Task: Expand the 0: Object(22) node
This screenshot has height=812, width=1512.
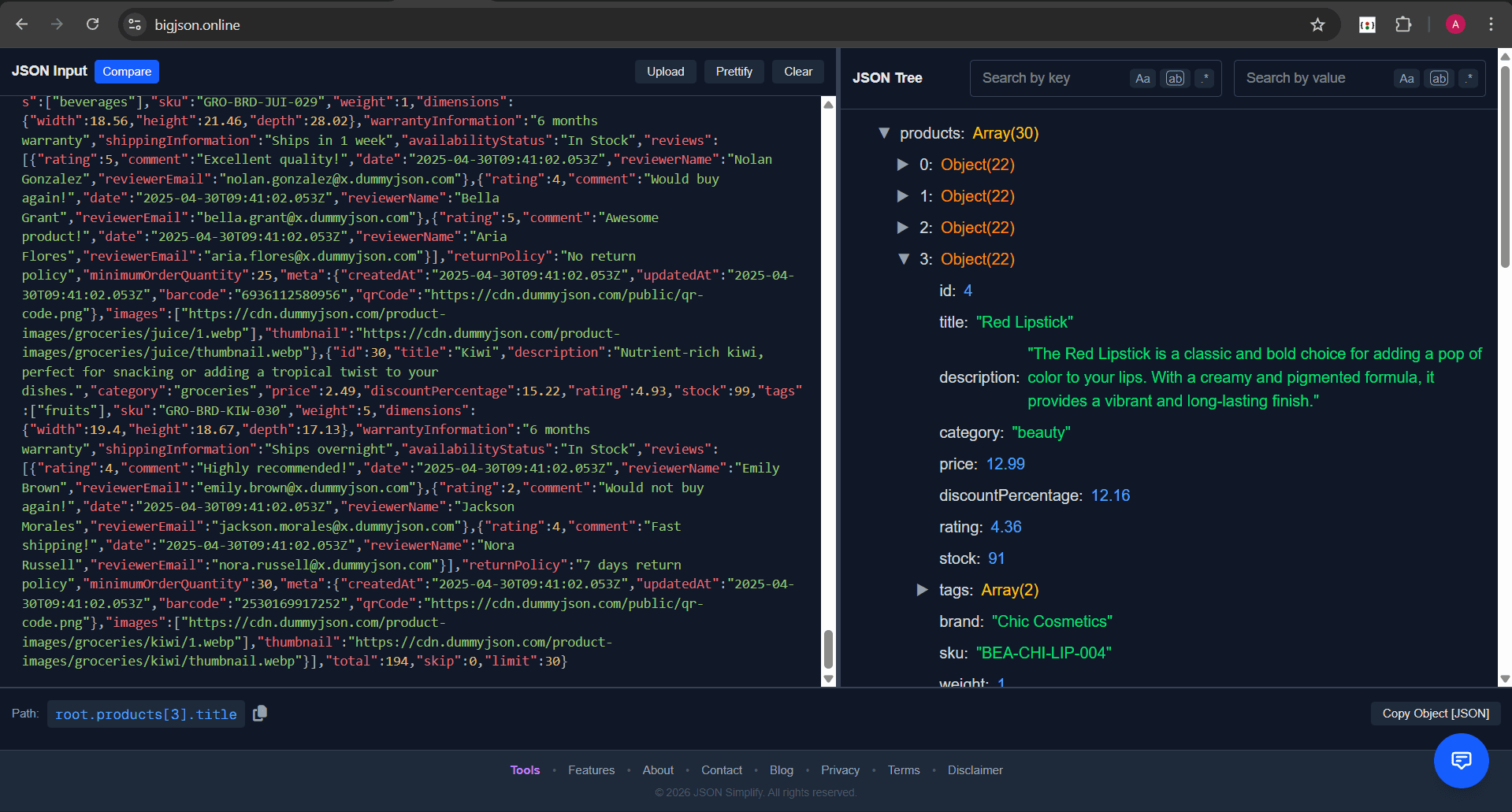Action: click(x=903, y=165)
